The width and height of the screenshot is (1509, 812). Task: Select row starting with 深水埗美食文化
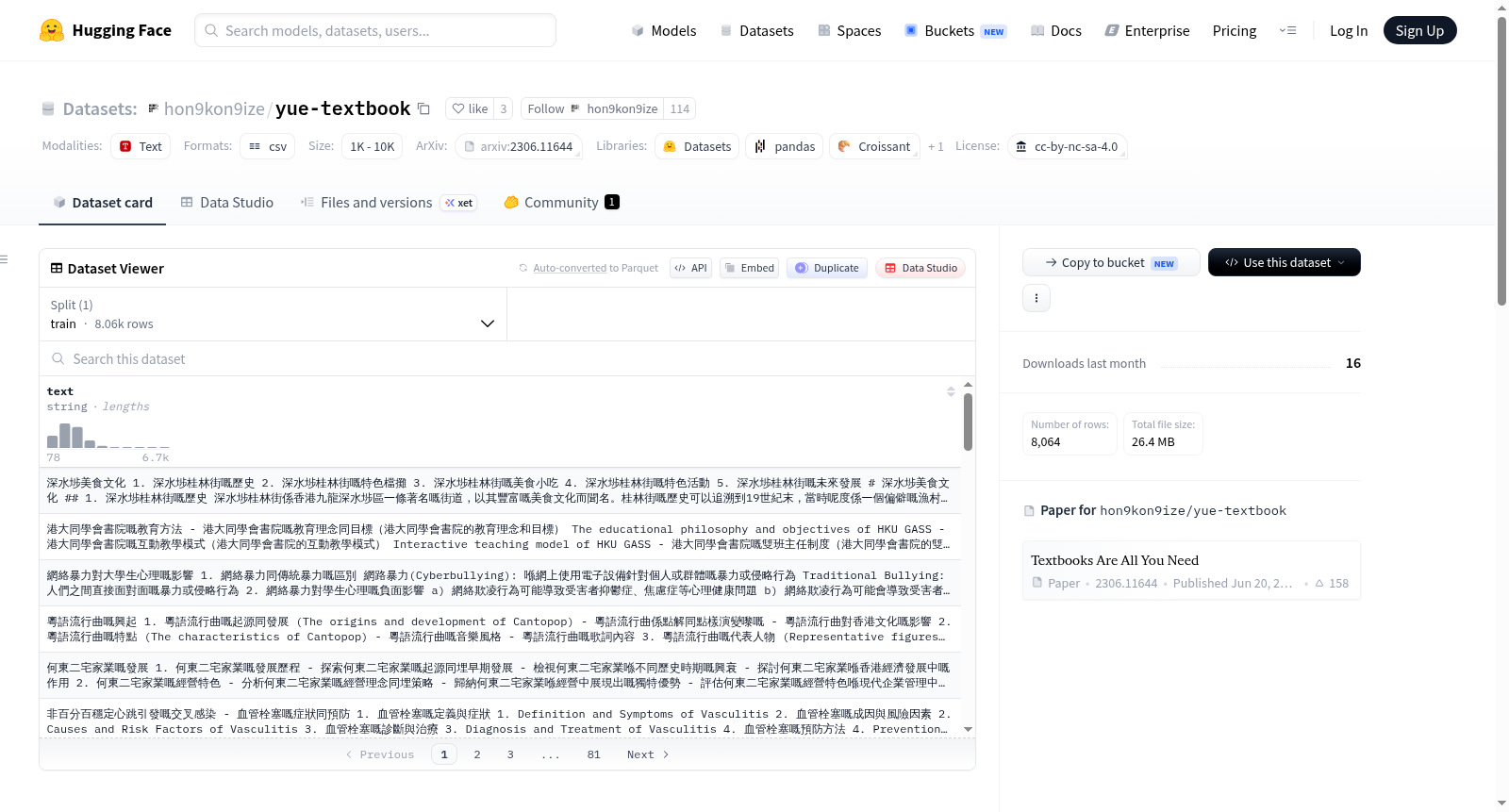[500, 490]
